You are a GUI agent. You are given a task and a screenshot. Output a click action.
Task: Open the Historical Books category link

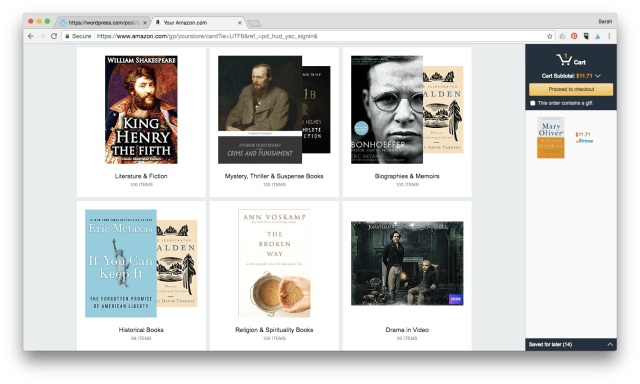click(x=141, y=330)
